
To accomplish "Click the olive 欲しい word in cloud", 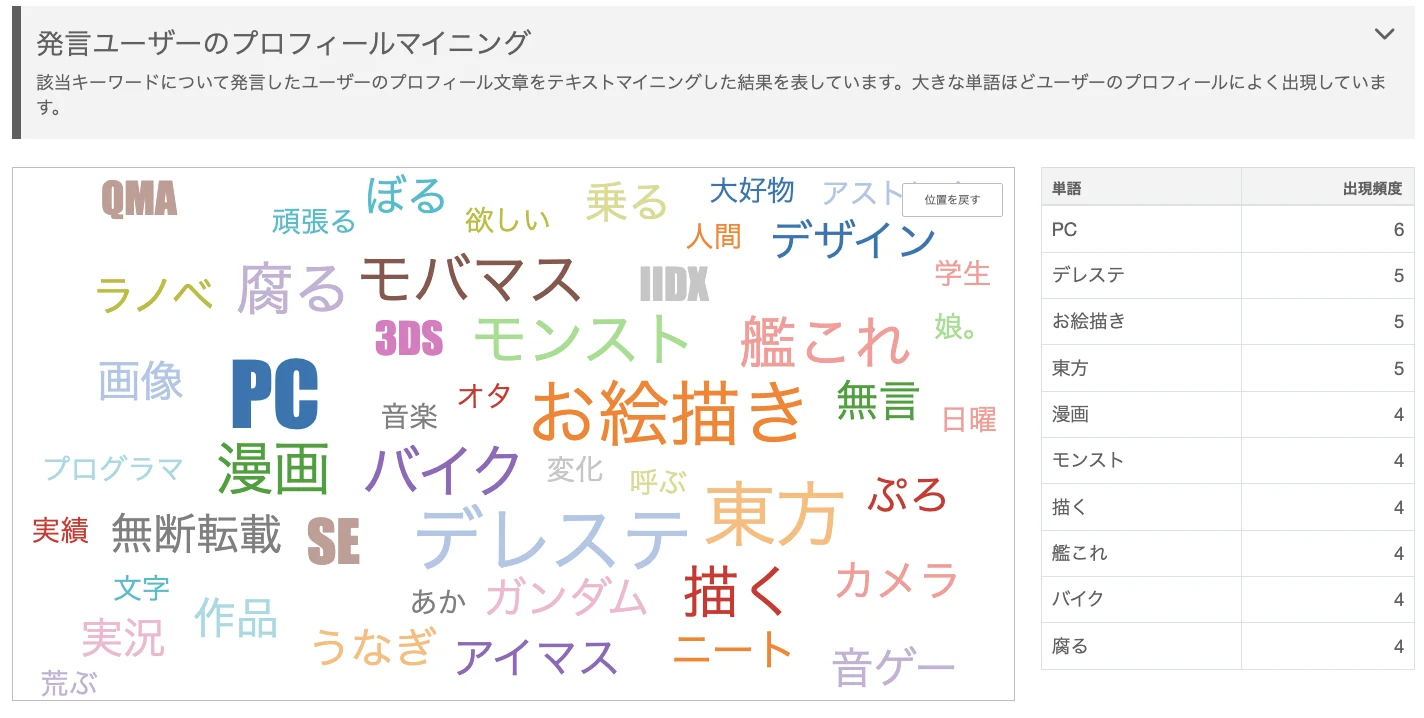I will [x=508, y=219].
